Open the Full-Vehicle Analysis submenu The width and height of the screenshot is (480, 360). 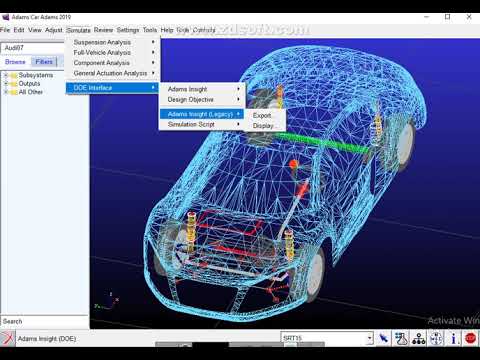[112, 53]
